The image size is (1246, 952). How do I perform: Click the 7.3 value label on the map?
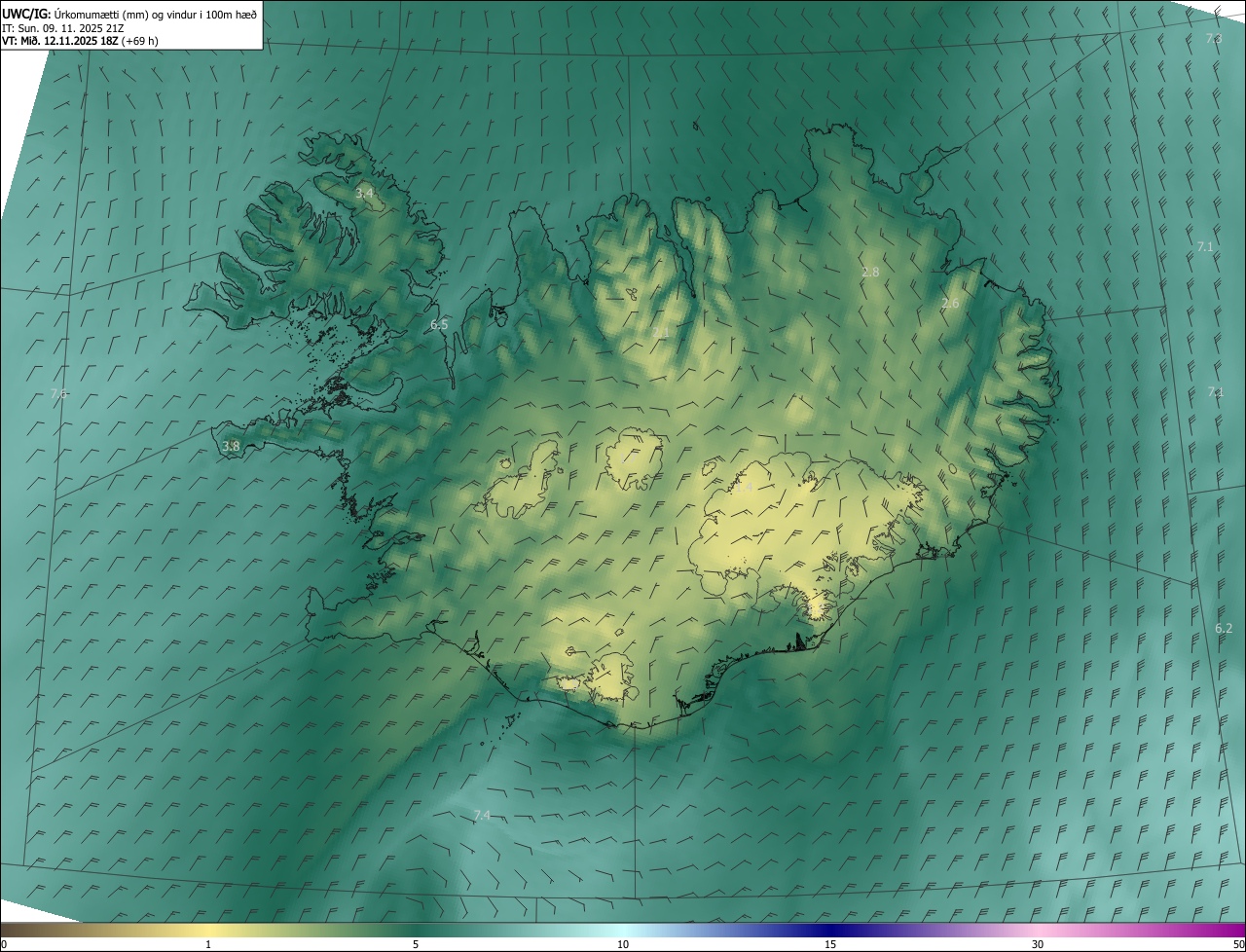click(1213, 38)
